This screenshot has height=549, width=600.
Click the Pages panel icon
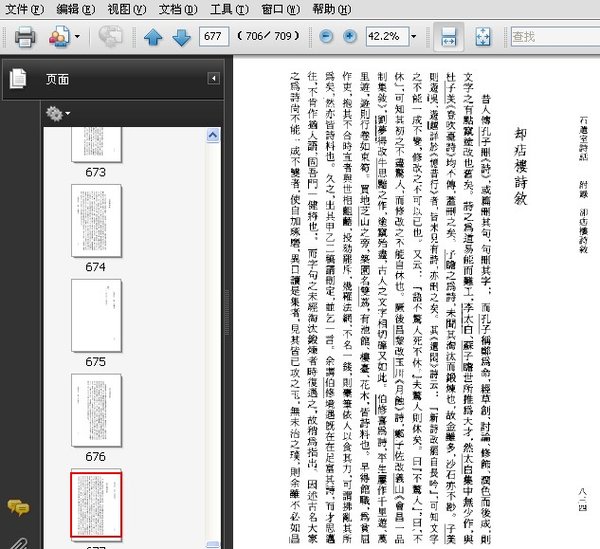(x=18, y=78)
